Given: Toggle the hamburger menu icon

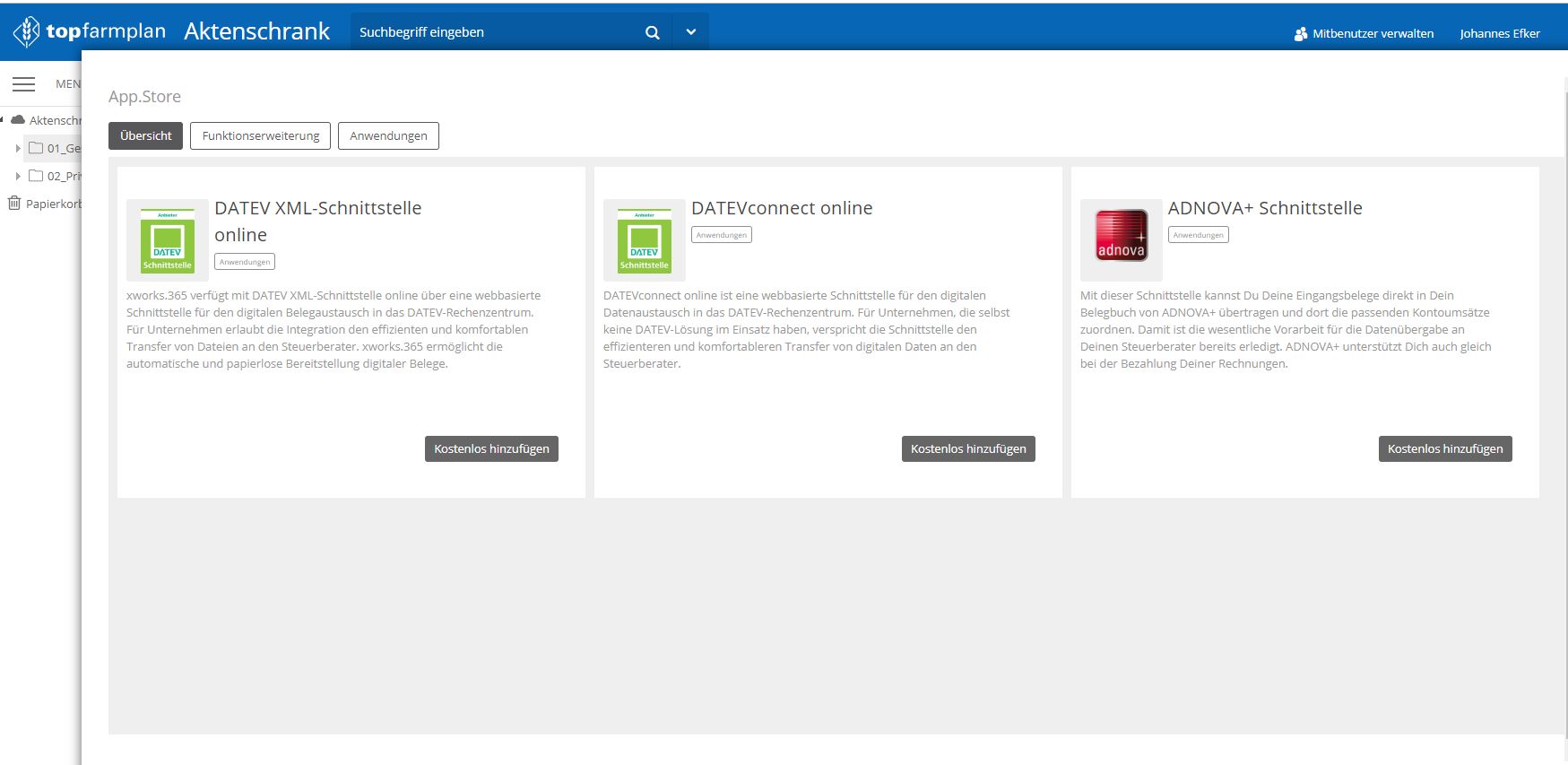Looking at the screenshot, I should pos(24,84).
